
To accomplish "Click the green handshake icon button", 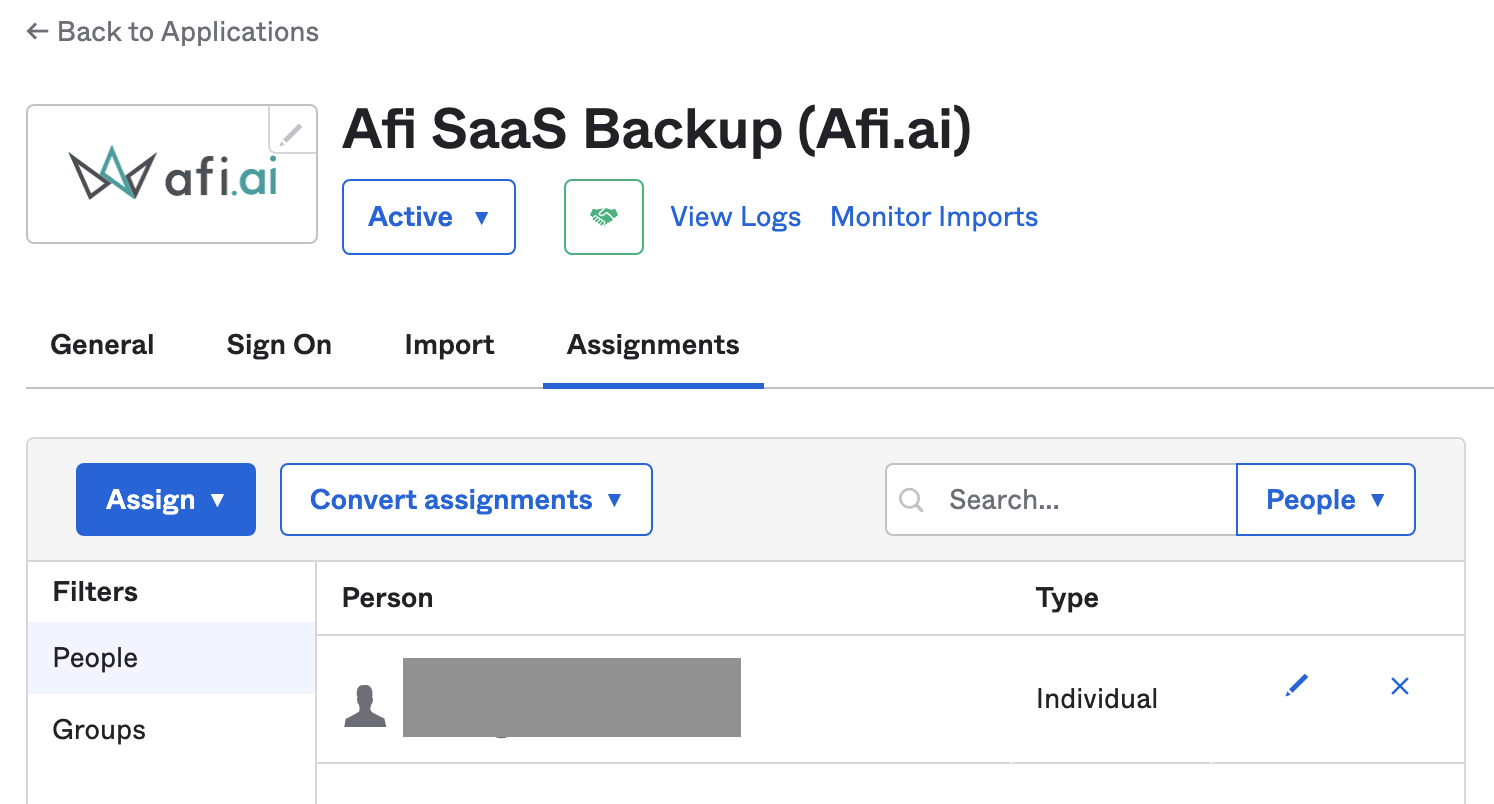I will tap(603, 217).
